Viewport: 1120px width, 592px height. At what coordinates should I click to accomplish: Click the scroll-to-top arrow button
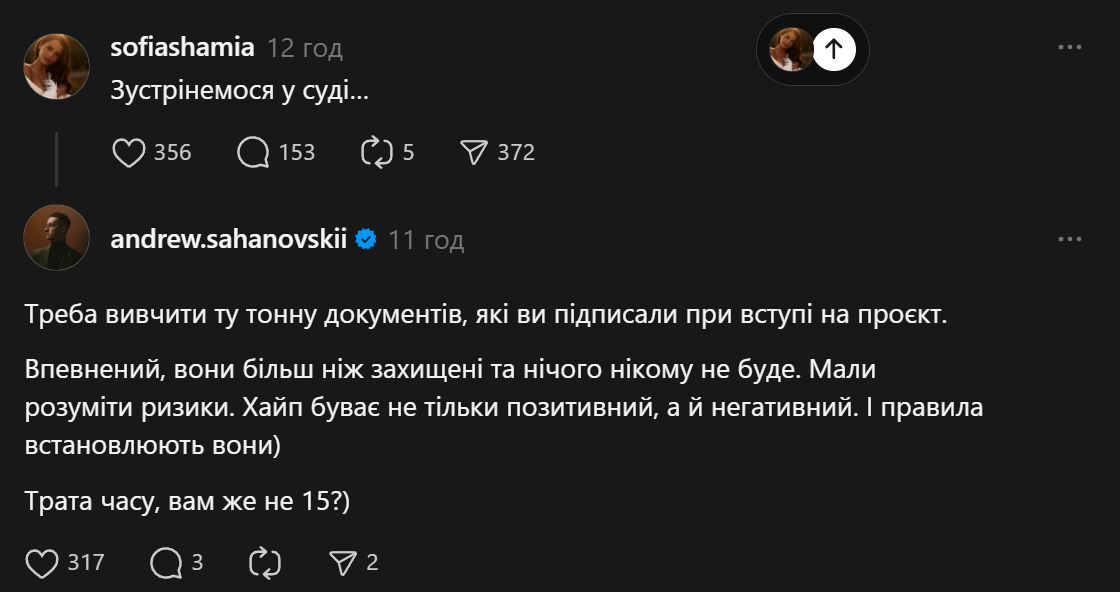[834, 49]
